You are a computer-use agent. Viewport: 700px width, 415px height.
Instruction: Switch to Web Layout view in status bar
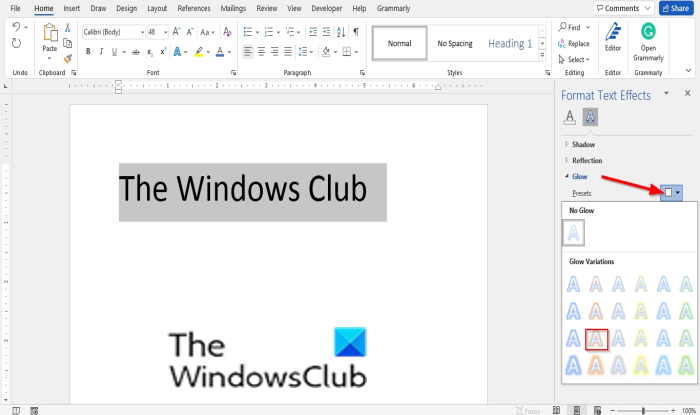click(x=597, y=410)
